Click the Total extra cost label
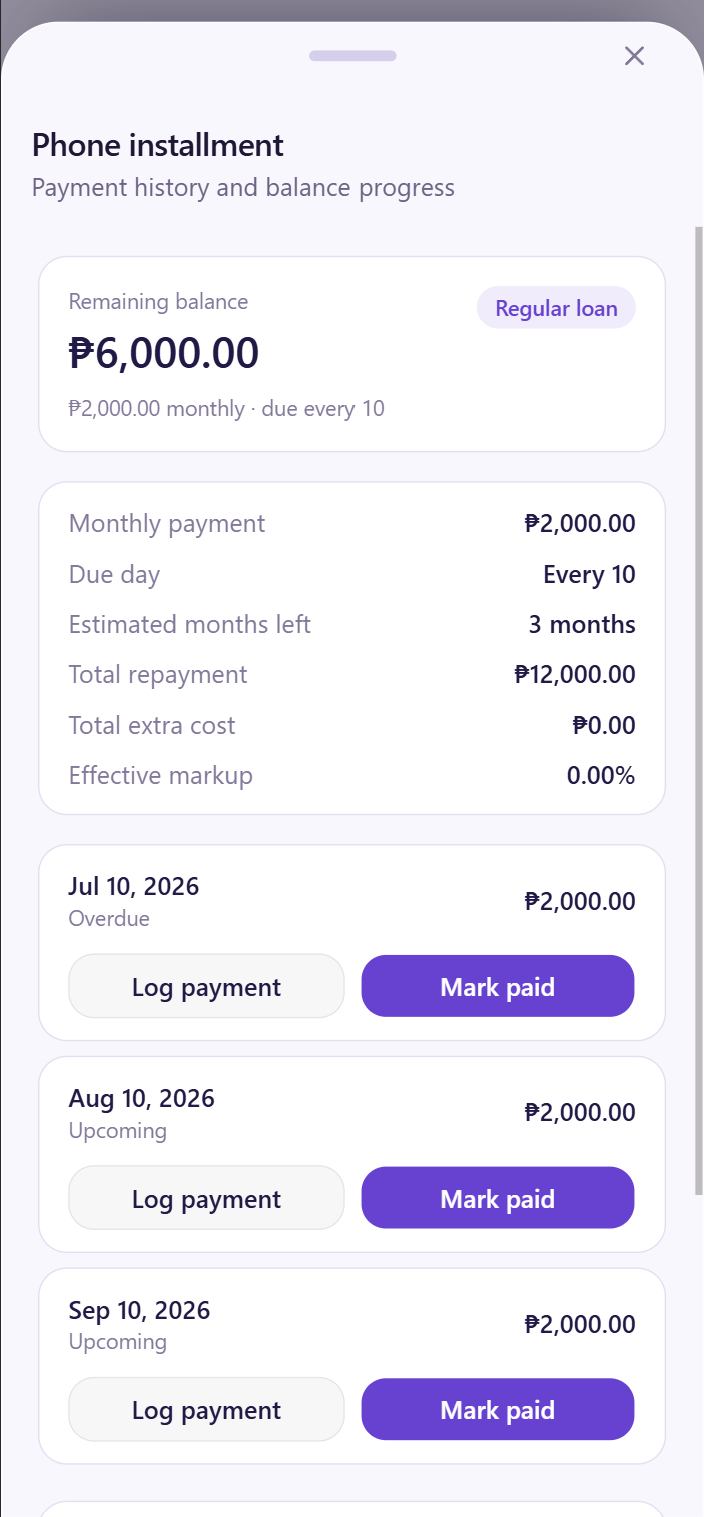Image resolution: width=705 pixels, height=1517 pixels. (152, 725)
